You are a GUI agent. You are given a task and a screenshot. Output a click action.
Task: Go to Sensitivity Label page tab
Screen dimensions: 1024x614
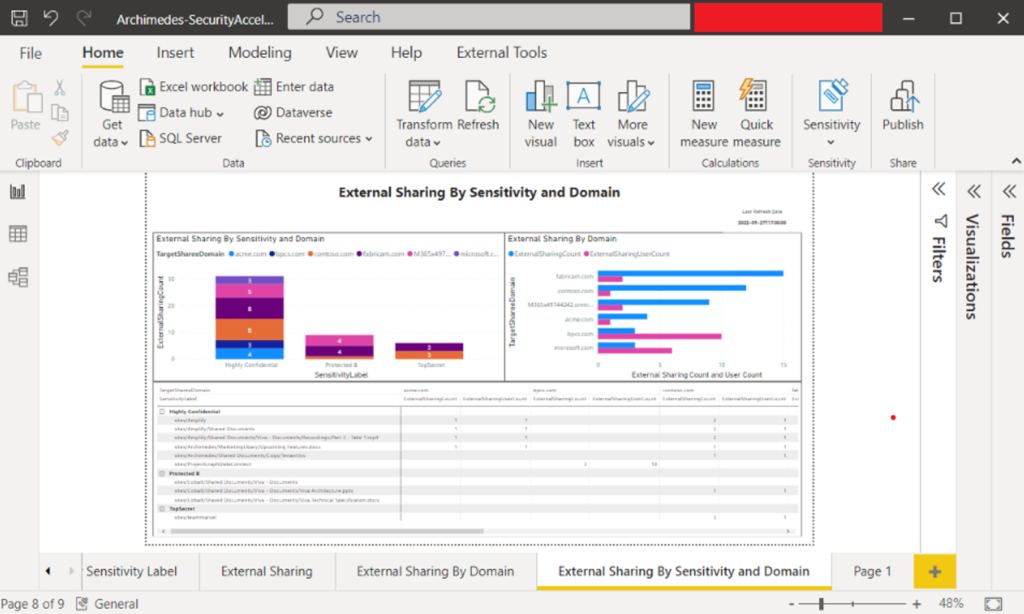[x=131, y=572]
